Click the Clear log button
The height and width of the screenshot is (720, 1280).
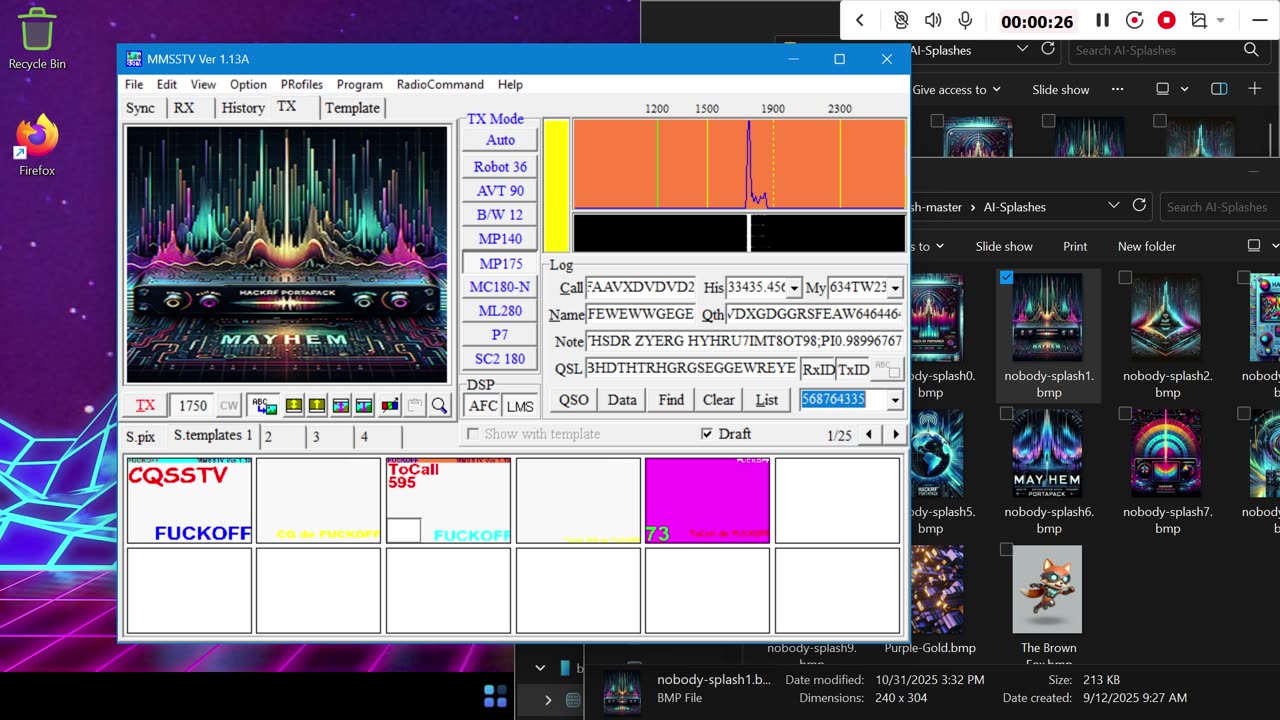[x=719, y=400]
